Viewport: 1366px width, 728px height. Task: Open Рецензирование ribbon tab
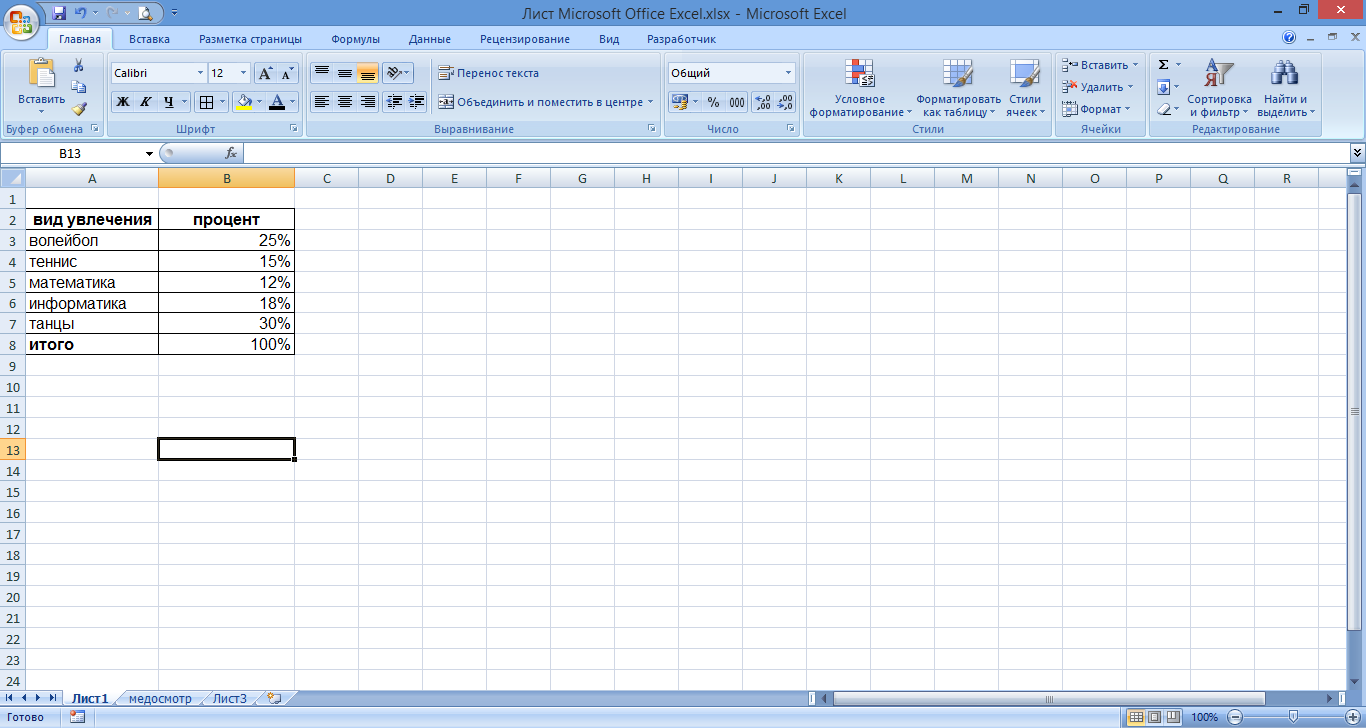point(525,39)
